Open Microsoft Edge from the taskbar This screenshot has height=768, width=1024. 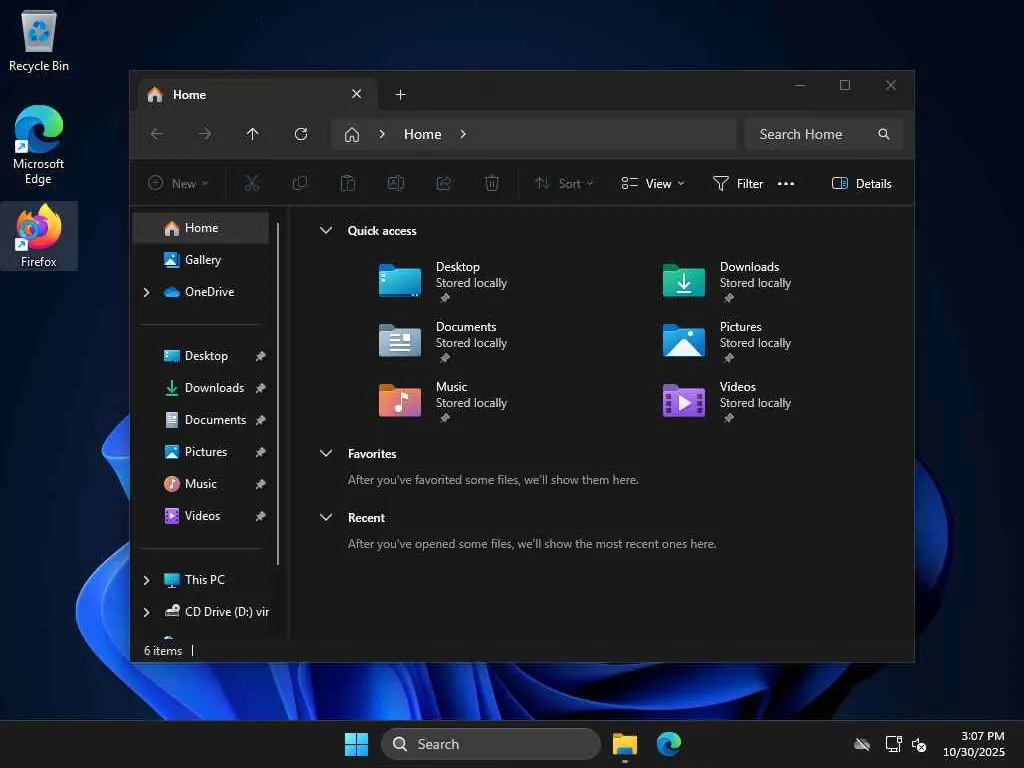[x=668, y=744]
